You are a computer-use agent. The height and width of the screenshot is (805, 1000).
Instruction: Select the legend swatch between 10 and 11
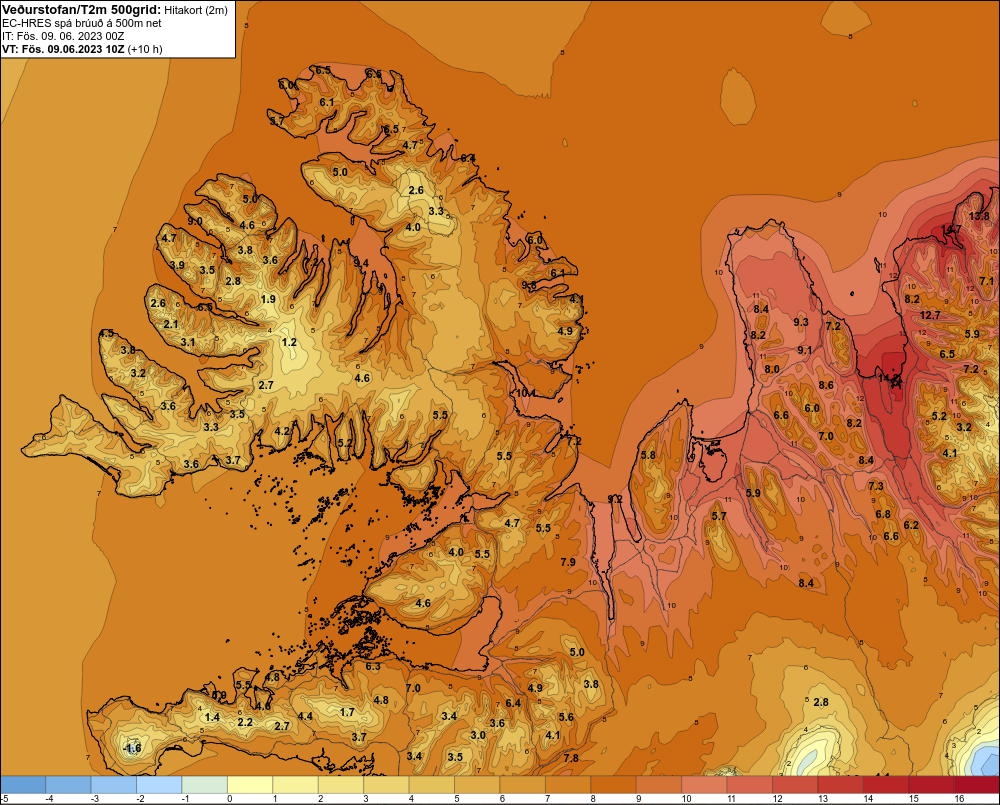coord(704,785)
